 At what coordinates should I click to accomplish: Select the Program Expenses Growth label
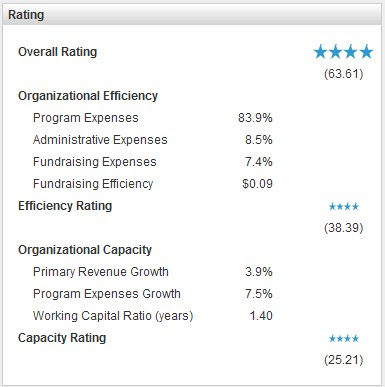[x=107, y=294]
